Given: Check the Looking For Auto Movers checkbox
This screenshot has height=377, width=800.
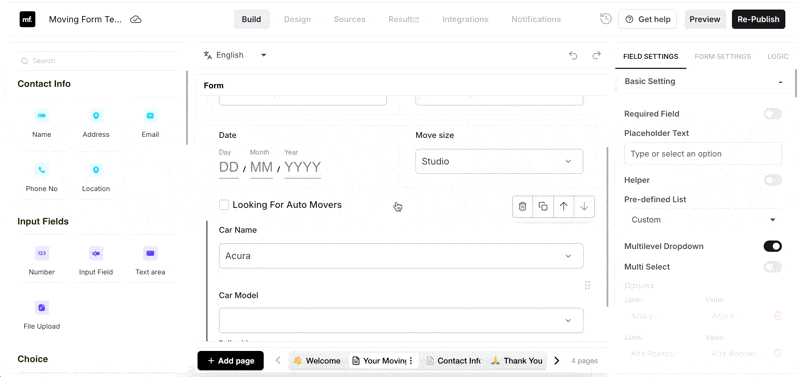Looking at the screenshot, I should [224, 205].
